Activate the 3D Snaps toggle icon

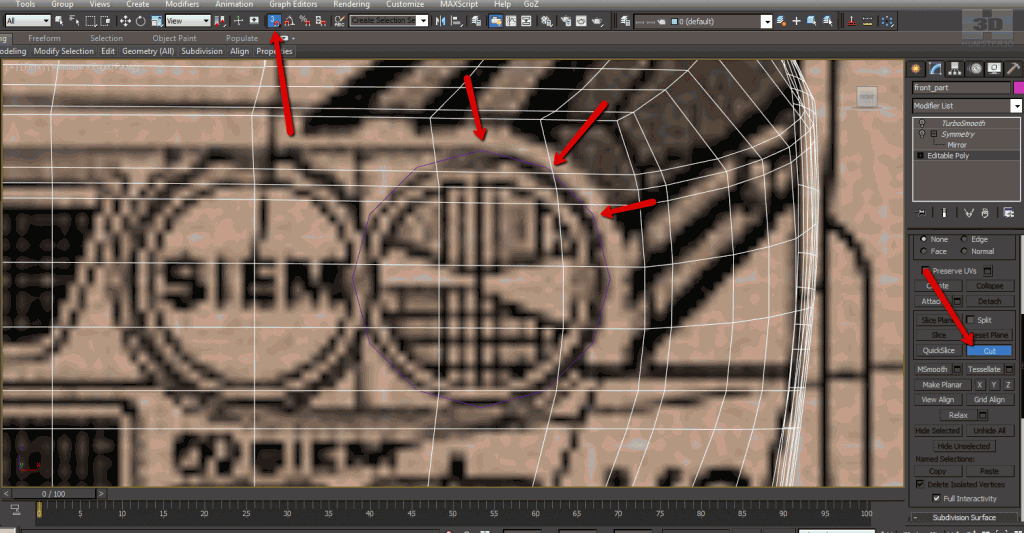click(274, 21)
